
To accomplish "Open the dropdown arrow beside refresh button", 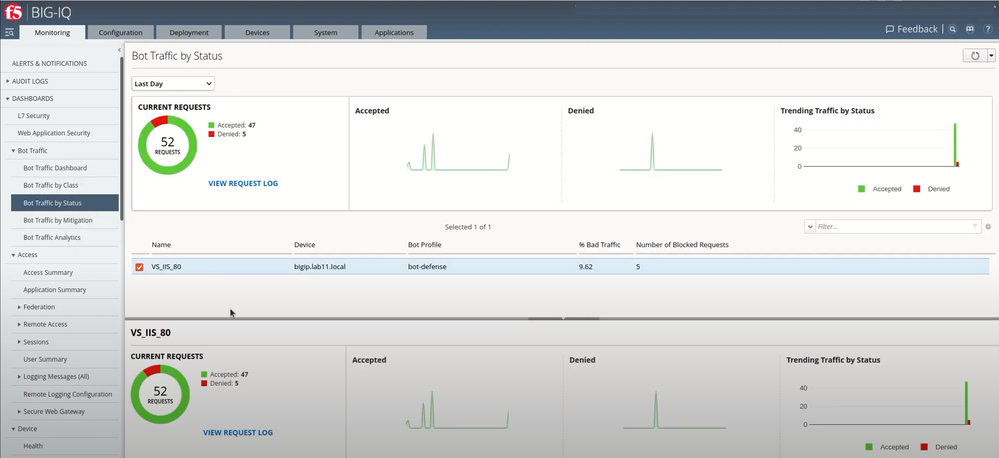I will point(990,56).
